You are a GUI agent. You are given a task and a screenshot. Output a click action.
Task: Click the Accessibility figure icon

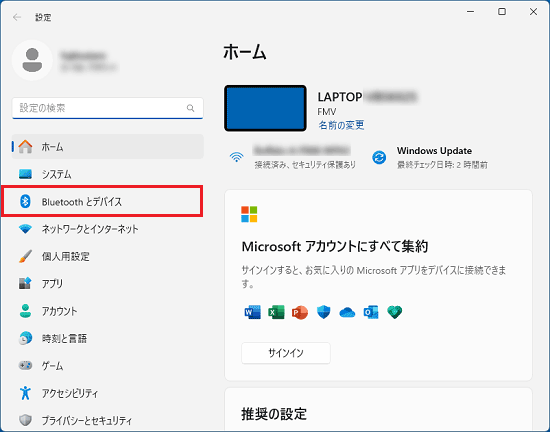tap(25, 393)
